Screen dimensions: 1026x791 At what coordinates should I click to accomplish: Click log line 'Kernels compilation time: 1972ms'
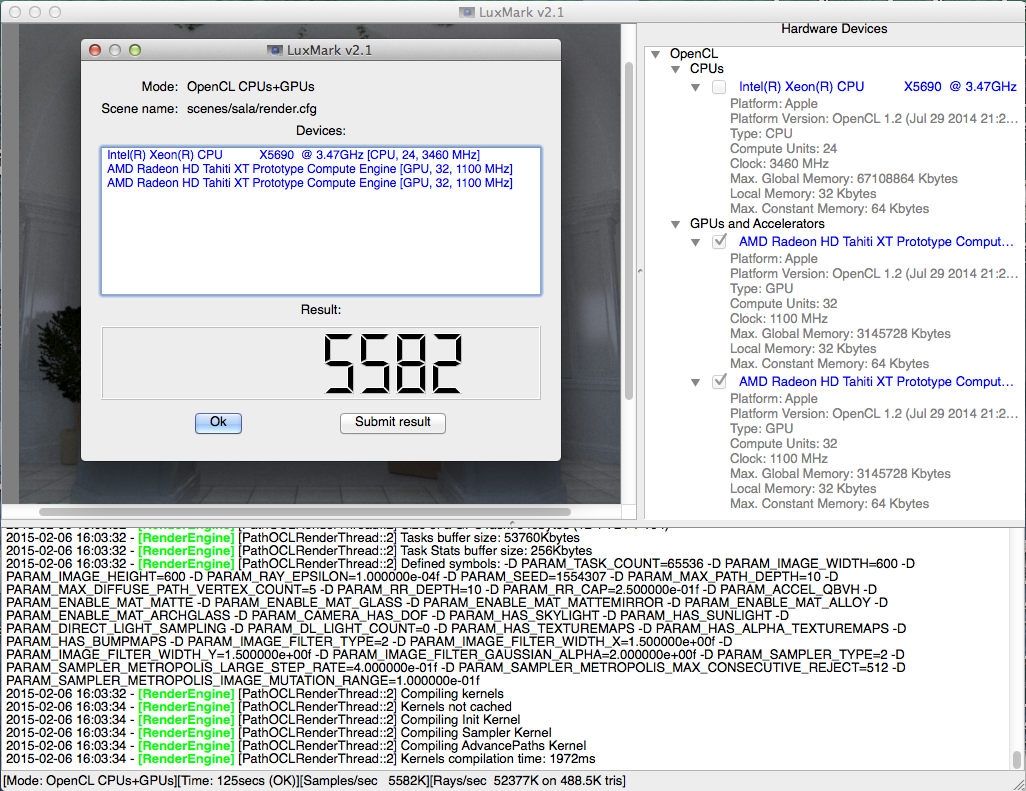pos(498,759)
